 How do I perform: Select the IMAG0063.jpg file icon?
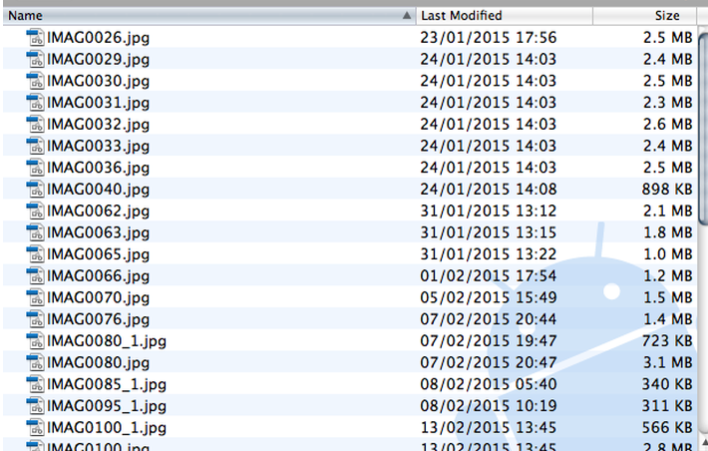click(35, 232)
